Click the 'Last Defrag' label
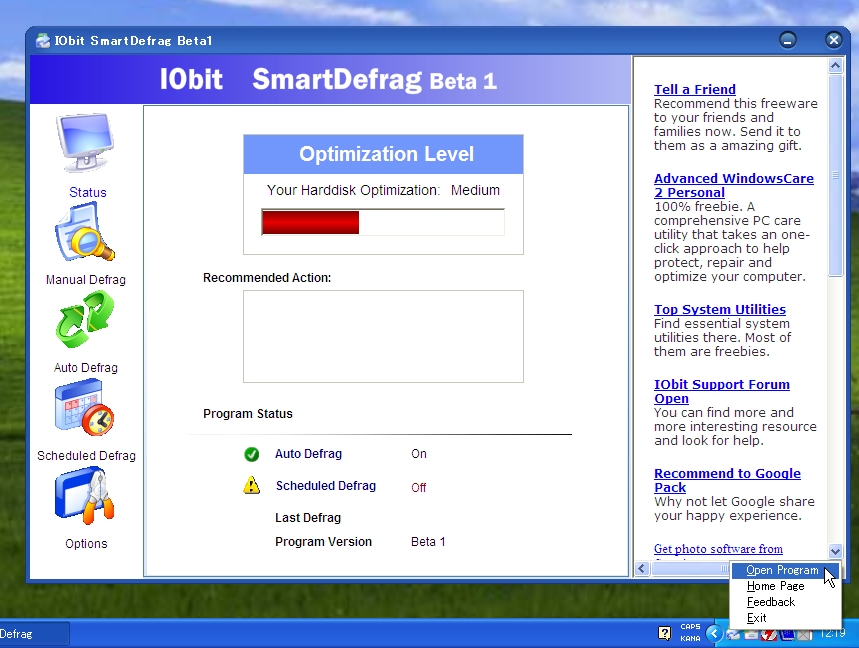This screenshot has height=648, width=859. [308, 518]
